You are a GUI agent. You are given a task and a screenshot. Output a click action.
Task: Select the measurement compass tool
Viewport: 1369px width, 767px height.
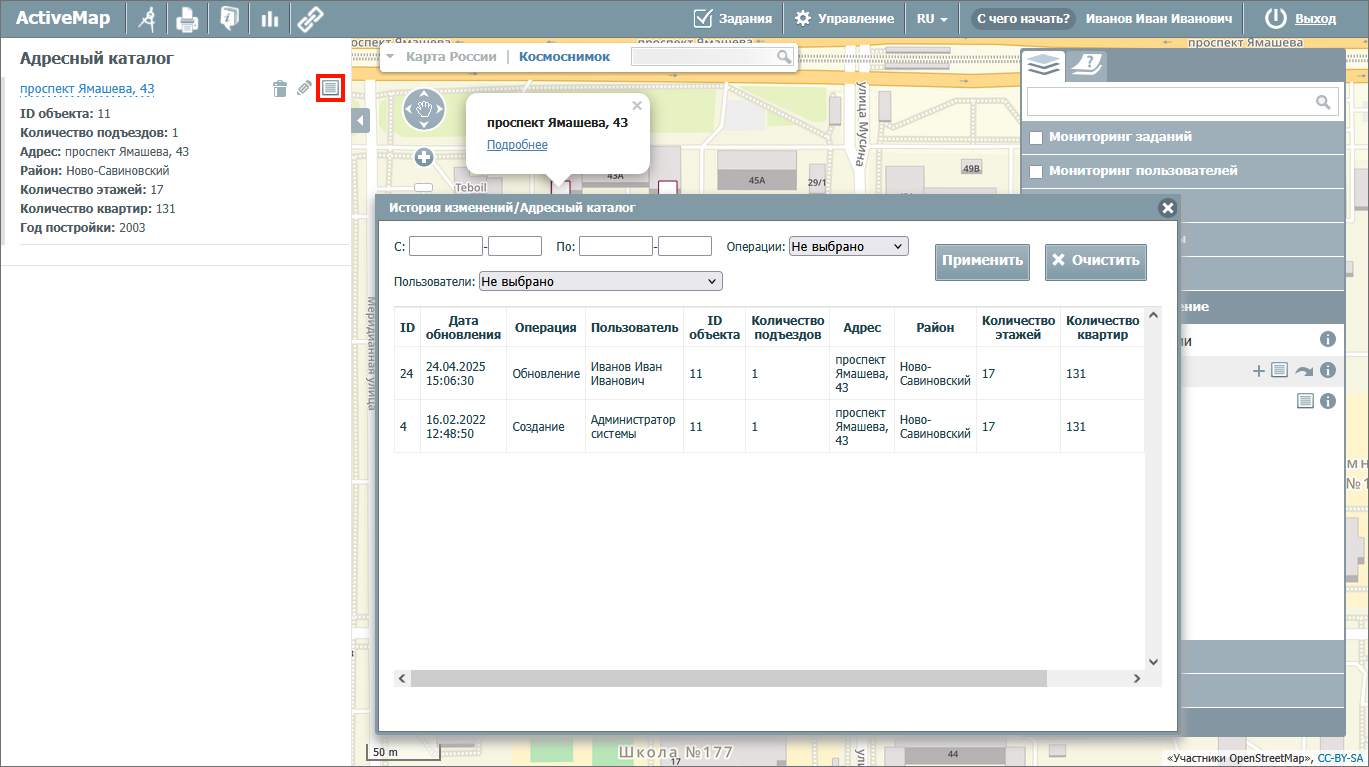point(148,19)
